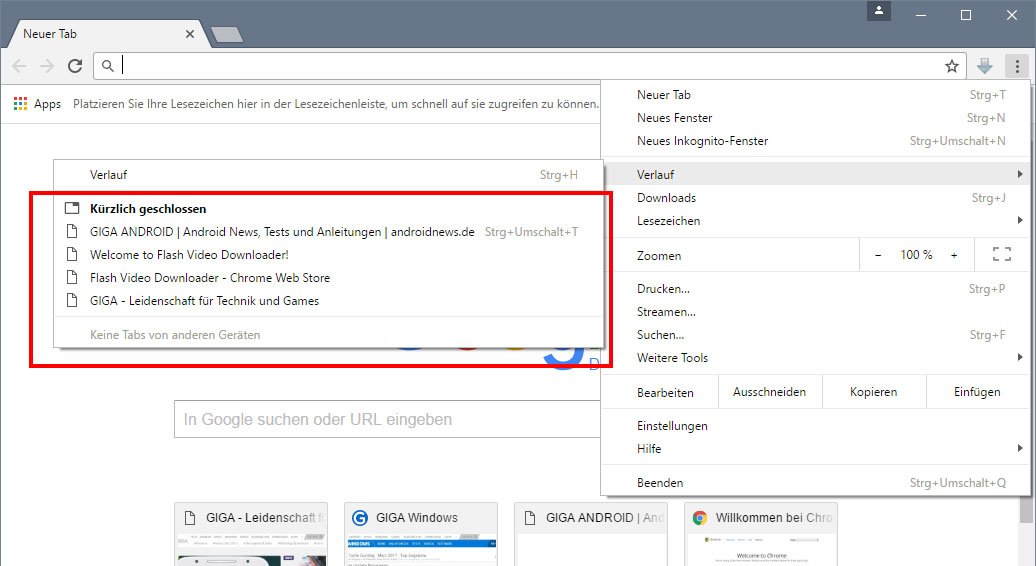Click the Google search box on page
The width and height of the screenshot is (1036, 566).
point(387,419)
